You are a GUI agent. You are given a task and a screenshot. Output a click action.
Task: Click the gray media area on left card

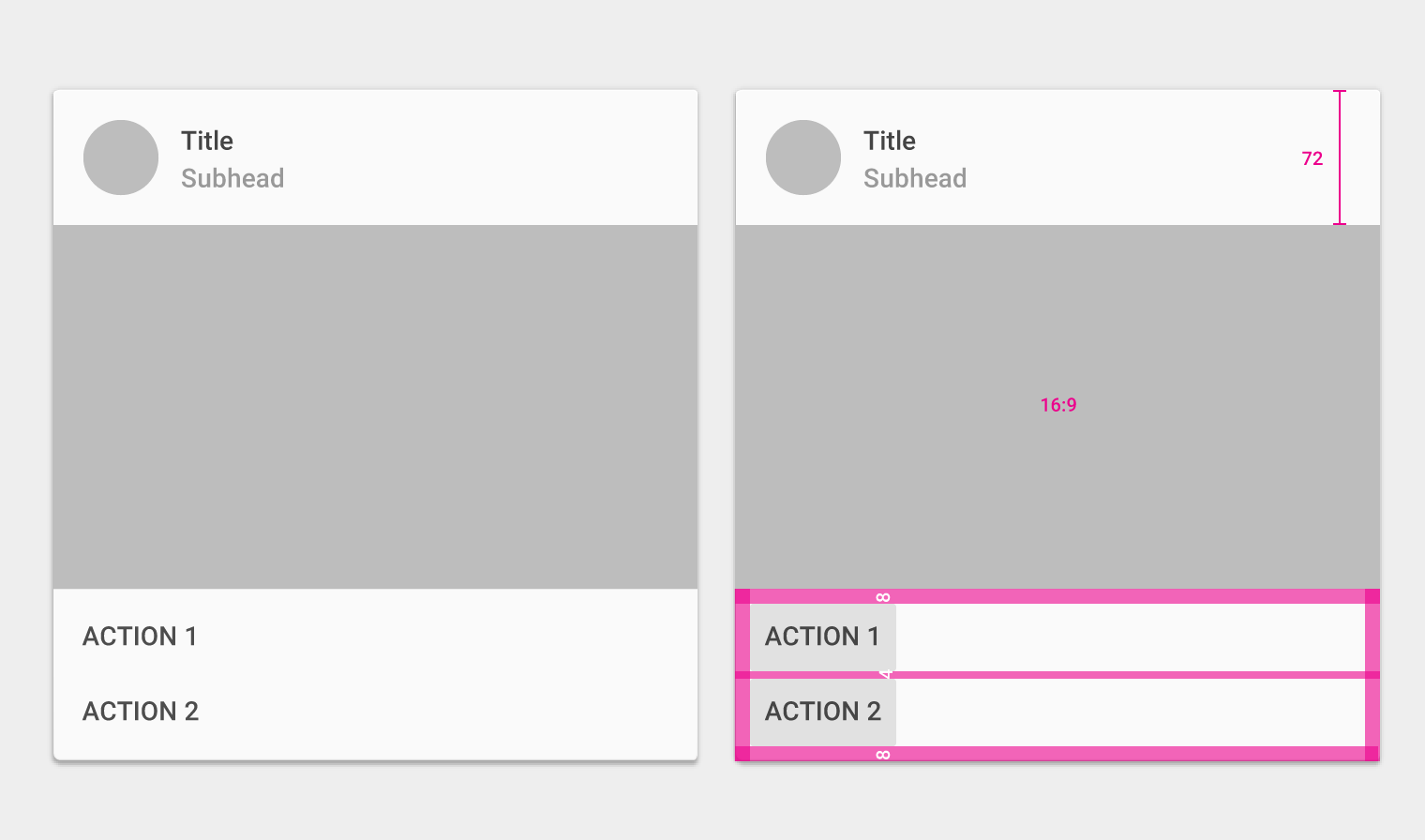point(375,407)
